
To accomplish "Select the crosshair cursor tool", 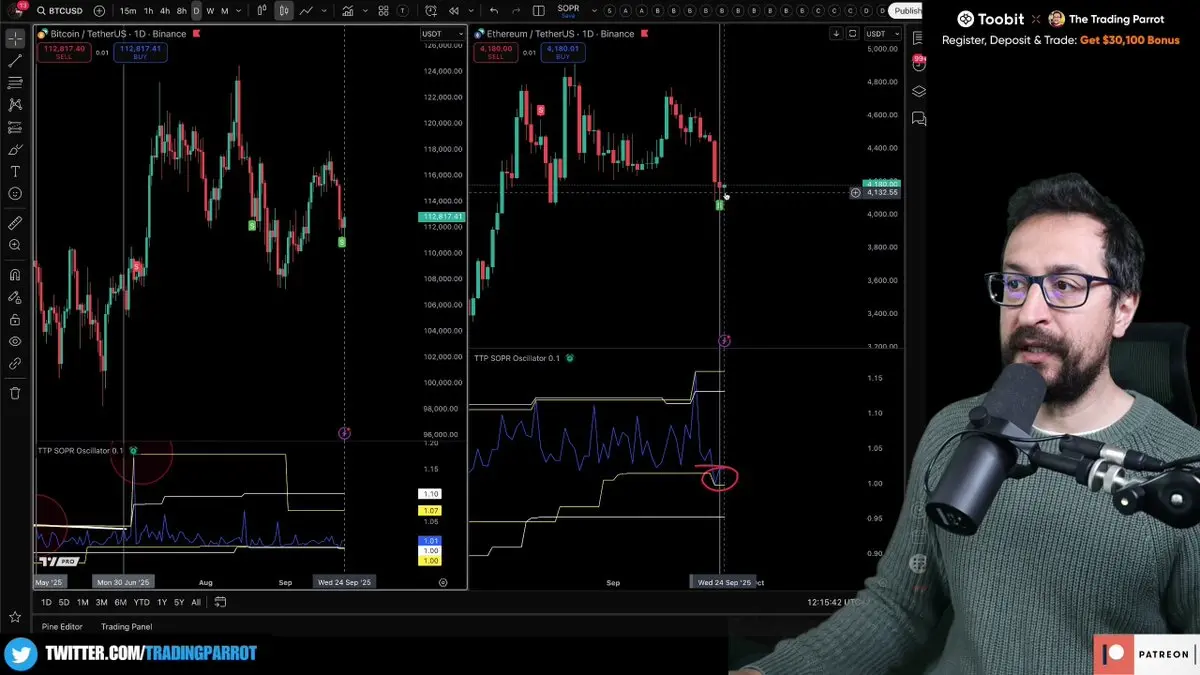I will coord(15,39).
